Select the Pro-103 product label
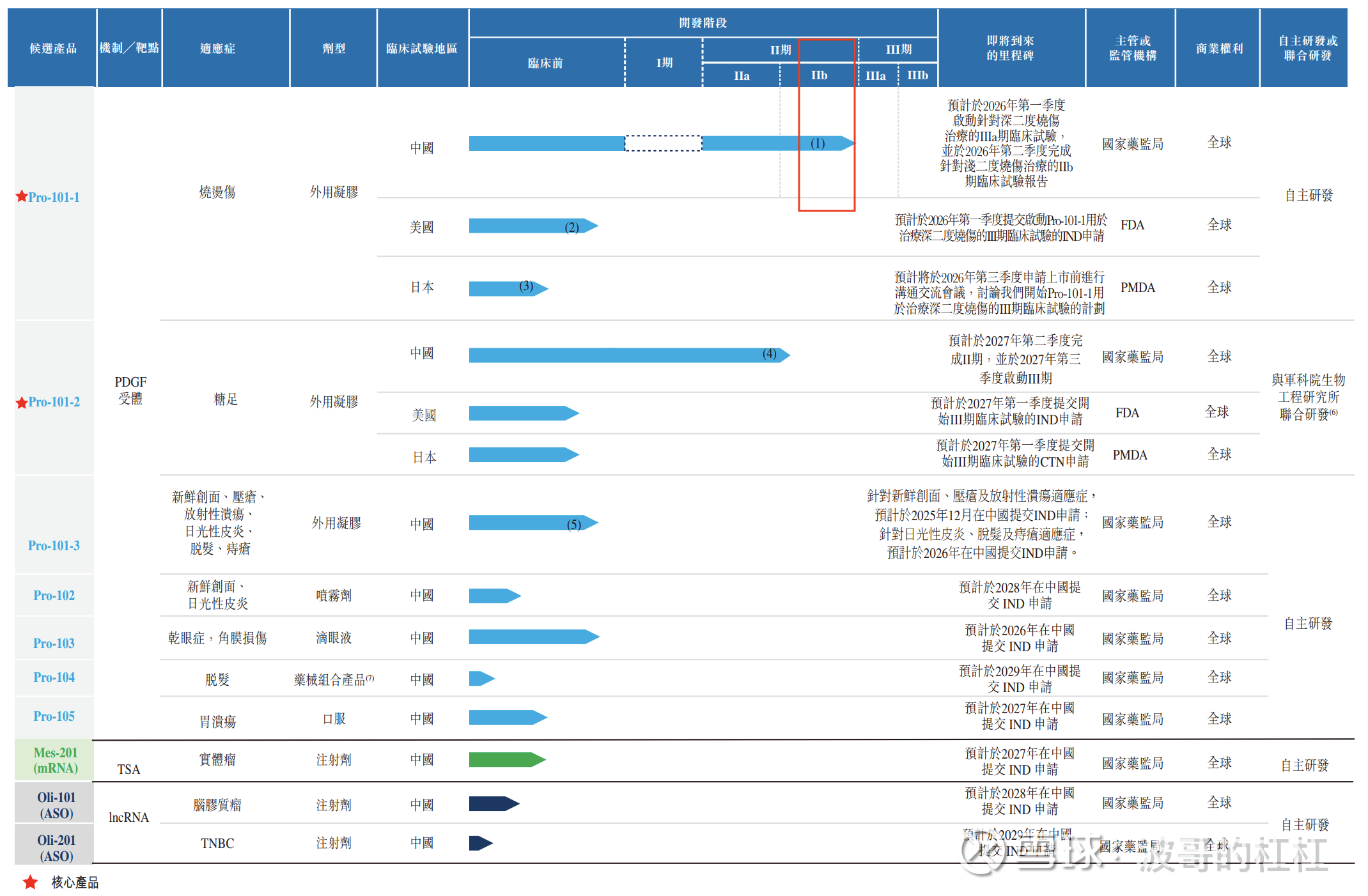Viewport: 1368px width, 896px height. click(x=54, y=644)
